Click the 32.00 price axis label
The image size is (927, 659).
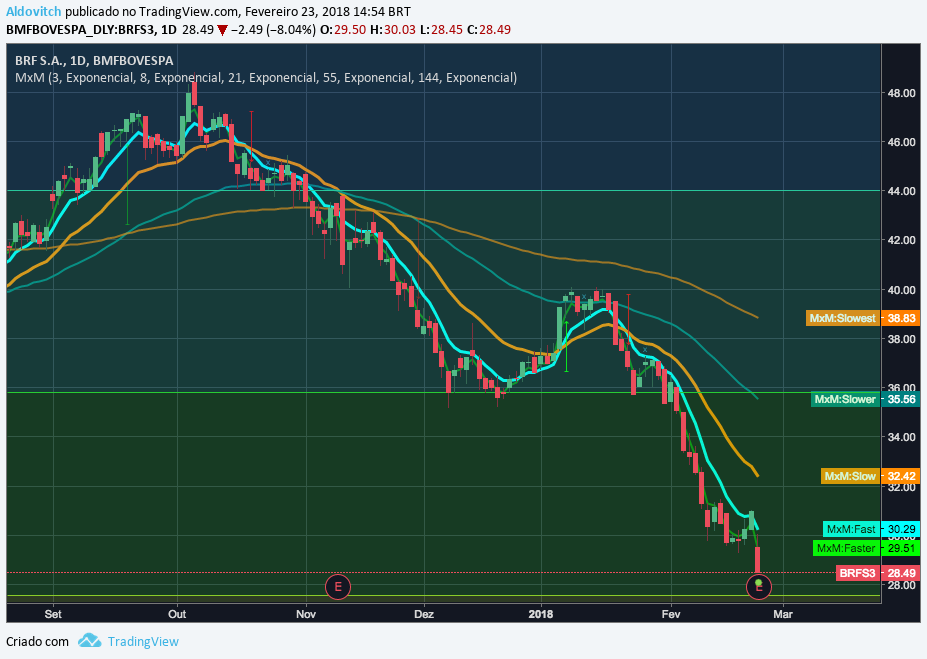901,488
